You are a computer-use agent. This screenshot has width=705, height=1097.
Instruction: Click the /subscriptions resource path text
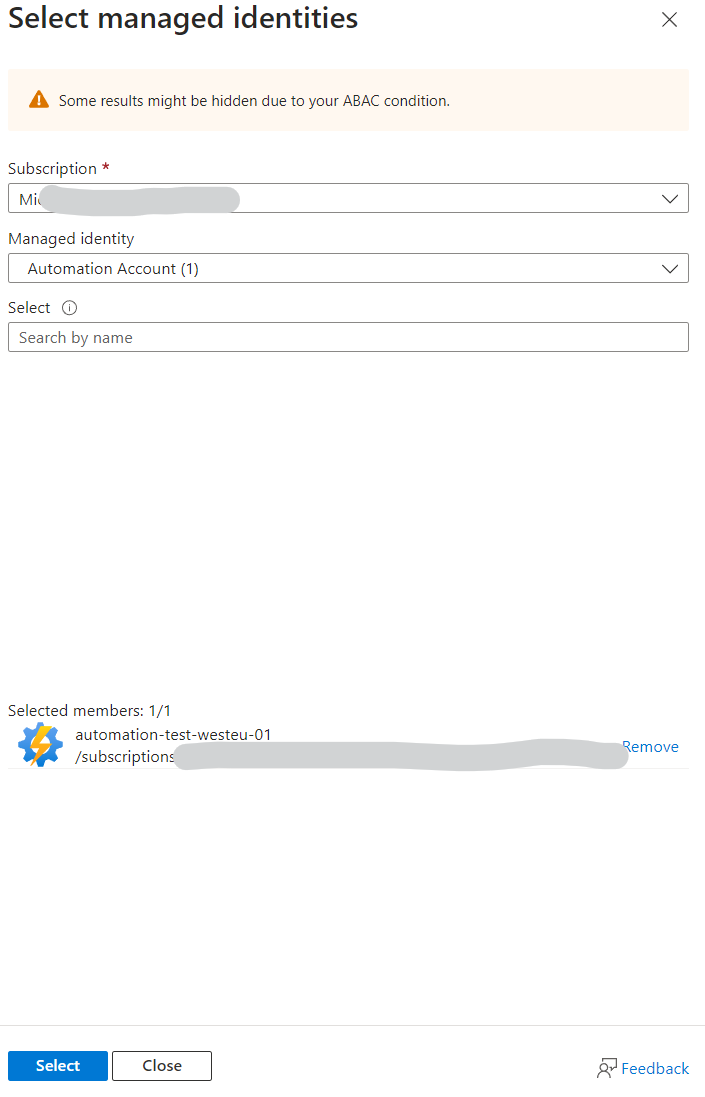coord(124,756)
